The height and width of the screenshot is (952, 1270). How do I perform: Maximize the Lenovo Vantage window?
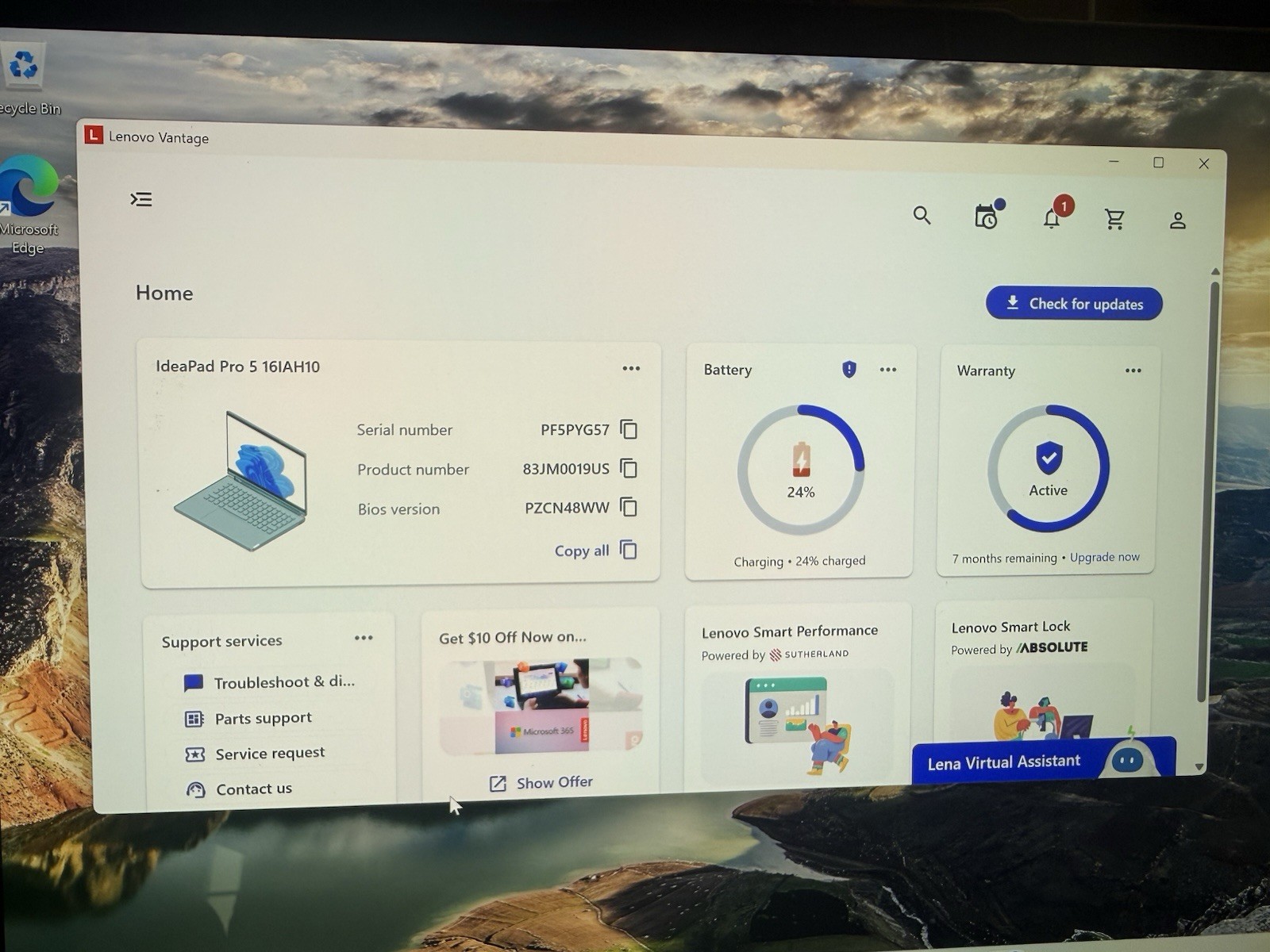point(1158,163)
